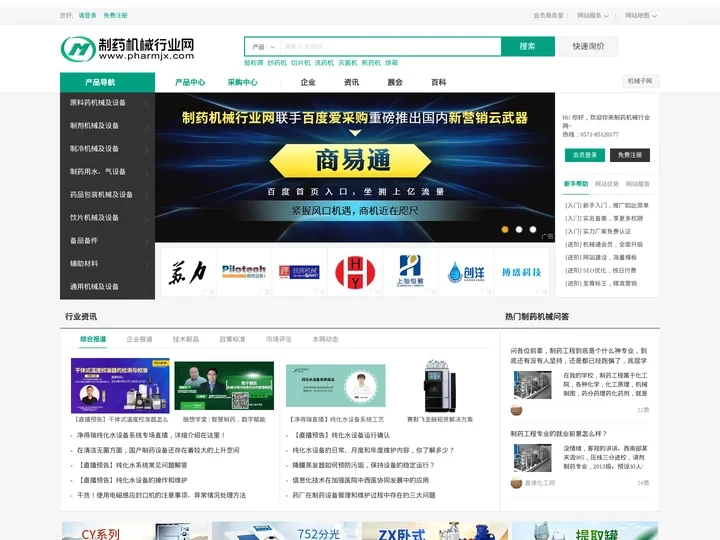Select the third carousel dot
Image resolution: width=720 pixels, height=540 pixels.
[x=533, y=230]
